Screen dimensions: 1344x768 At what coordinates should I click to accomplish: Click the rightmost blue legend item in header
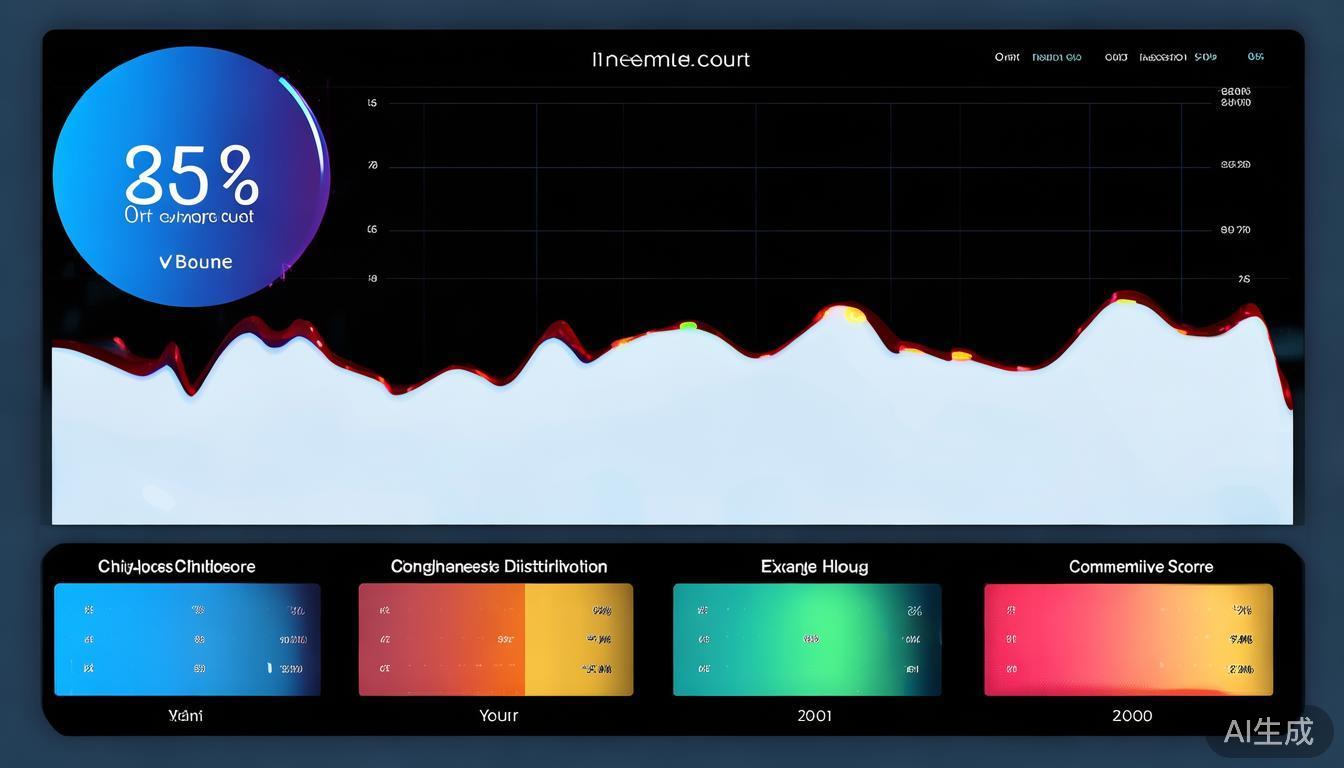coord(1255,57)
